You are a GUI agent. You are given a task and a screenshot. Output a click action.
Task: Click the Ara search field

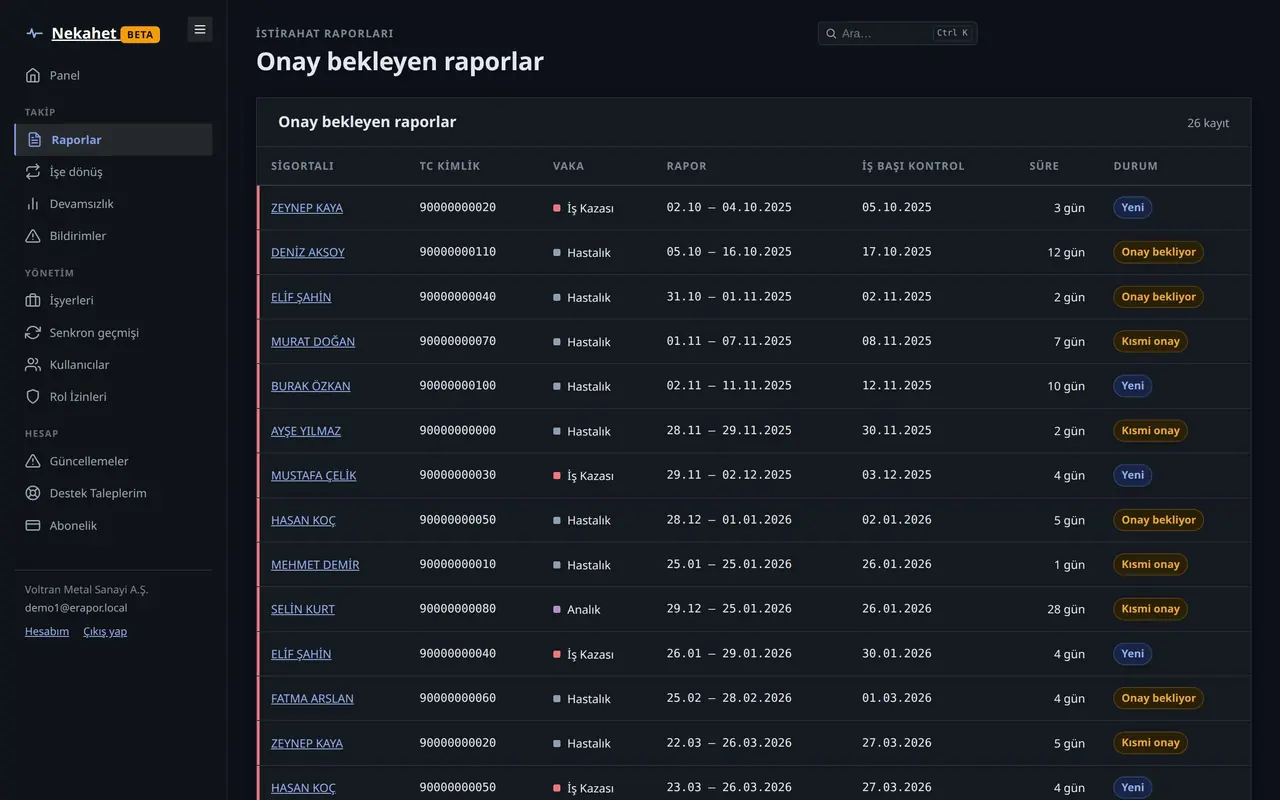tap(897, 33)
